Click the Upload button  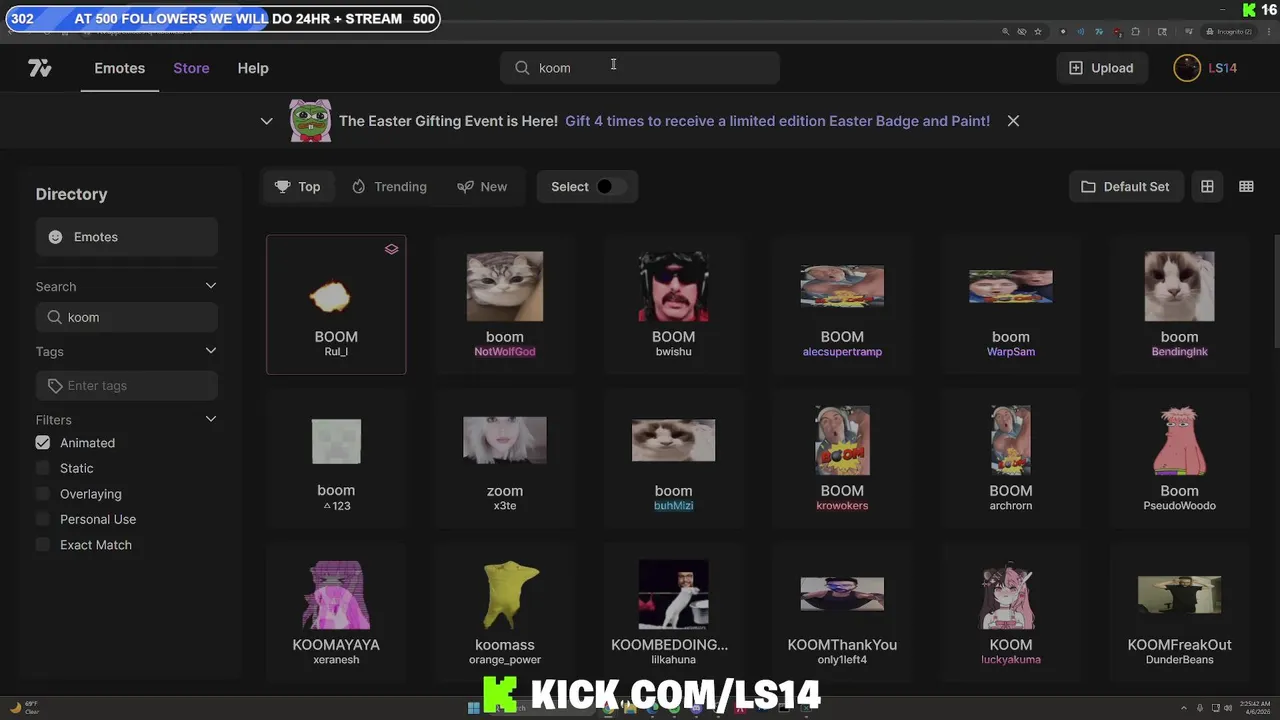(x=1101, y=68)
